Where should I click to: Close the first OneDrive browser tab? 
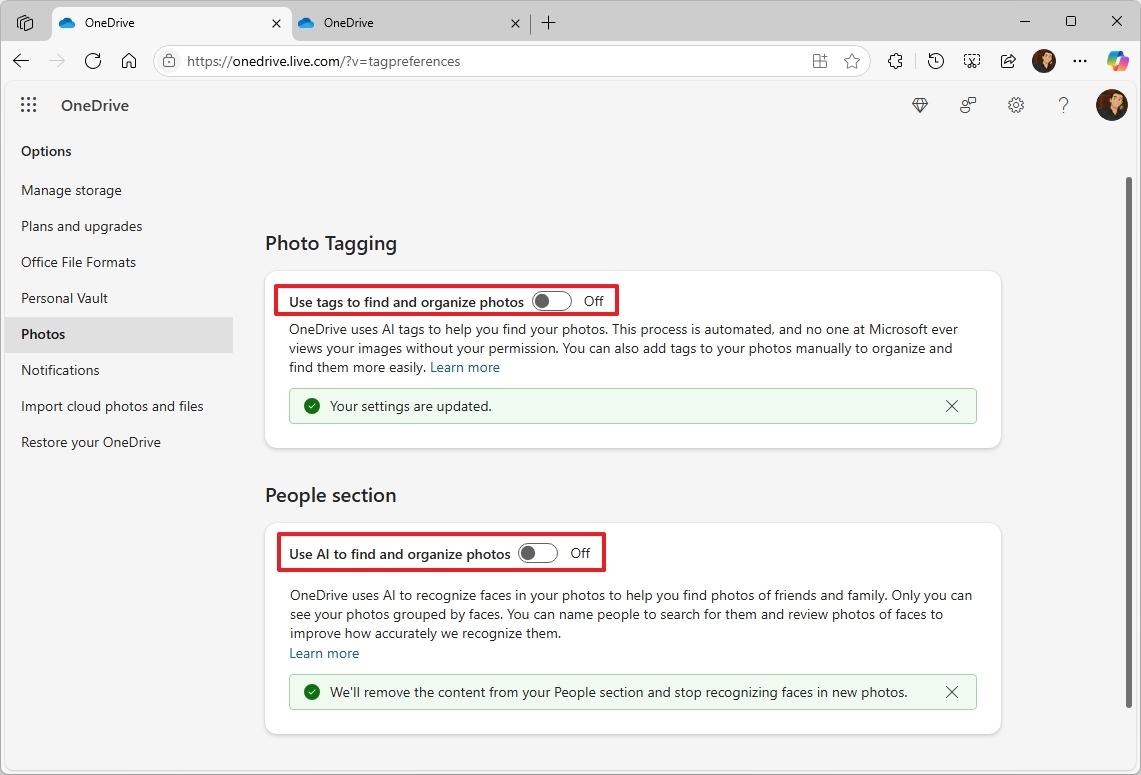[x=277, y=23]
